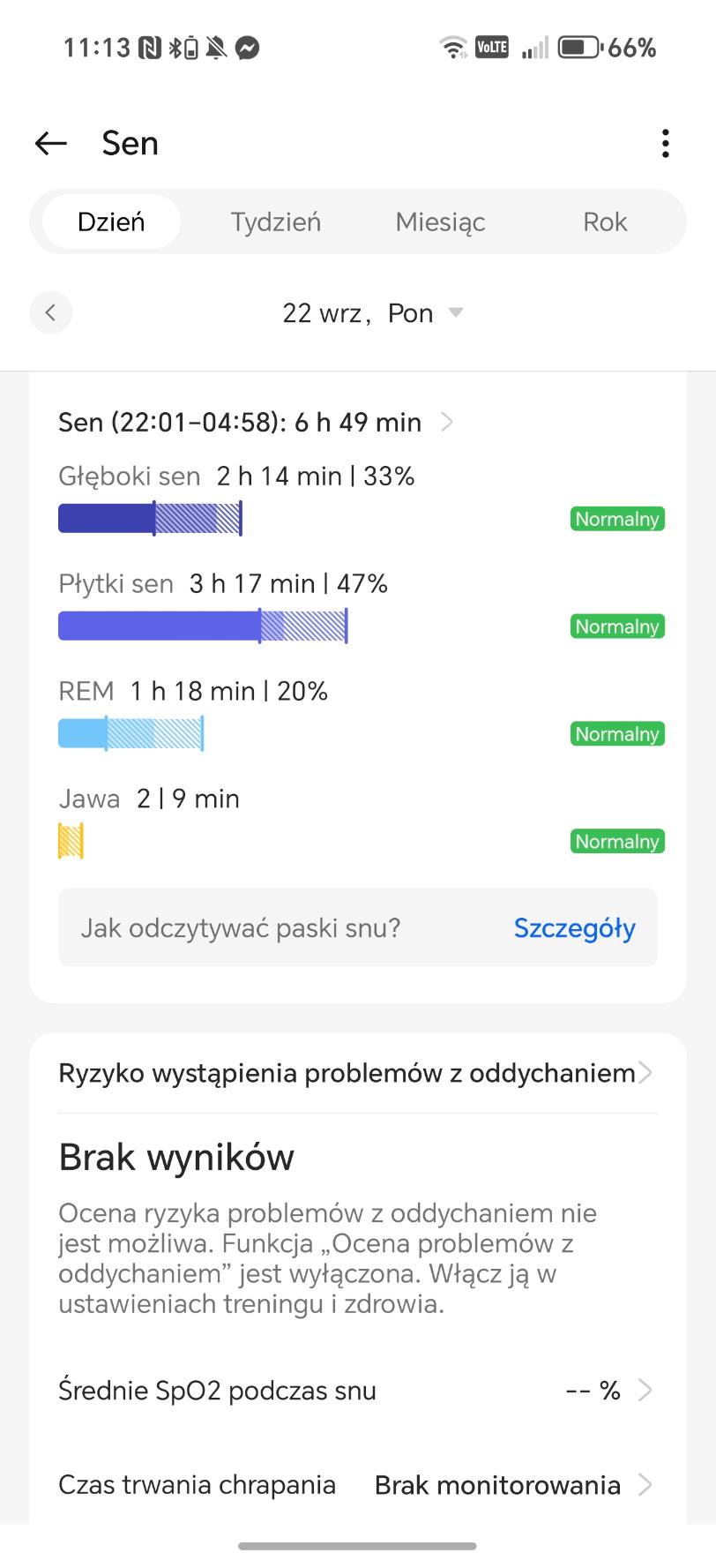
Task: Open snoring duration details
Action: pos(645,1485)
